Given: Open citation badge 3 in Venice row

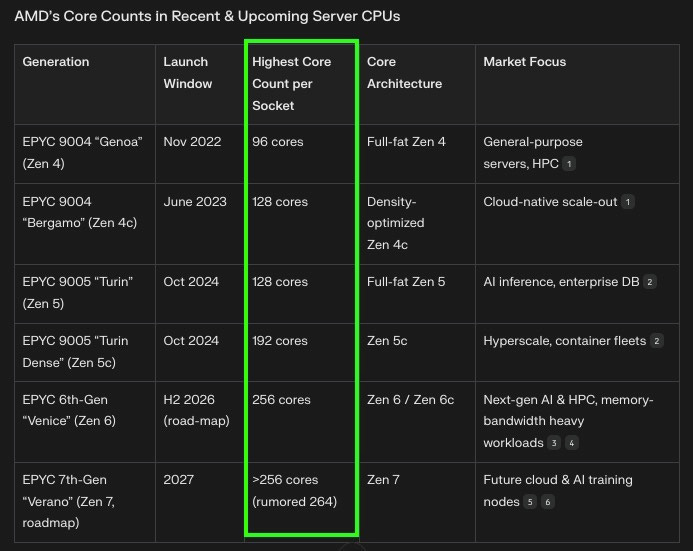Looking at the screenshot, I should pyautogui.click(x=554, y=443).
